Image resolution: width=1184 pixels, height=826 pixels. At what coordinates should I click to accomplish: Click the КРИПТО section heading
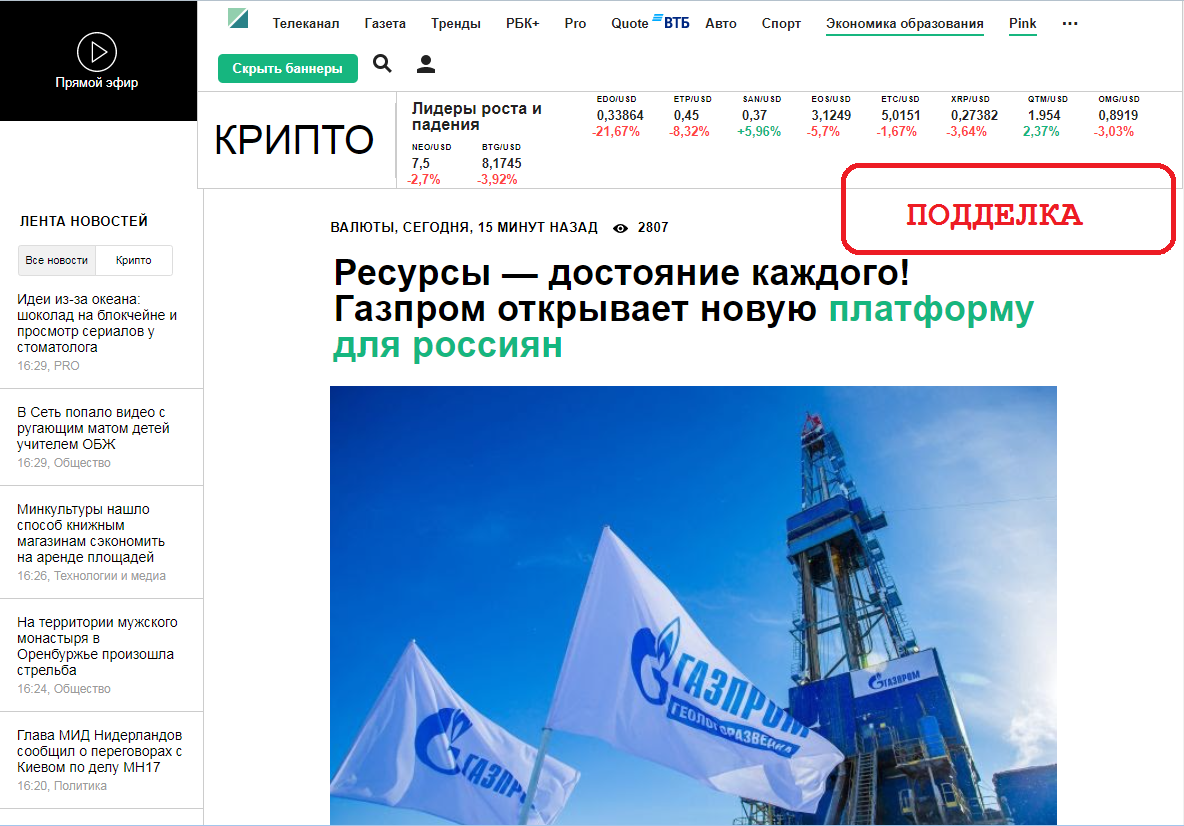tap(294, 140)
